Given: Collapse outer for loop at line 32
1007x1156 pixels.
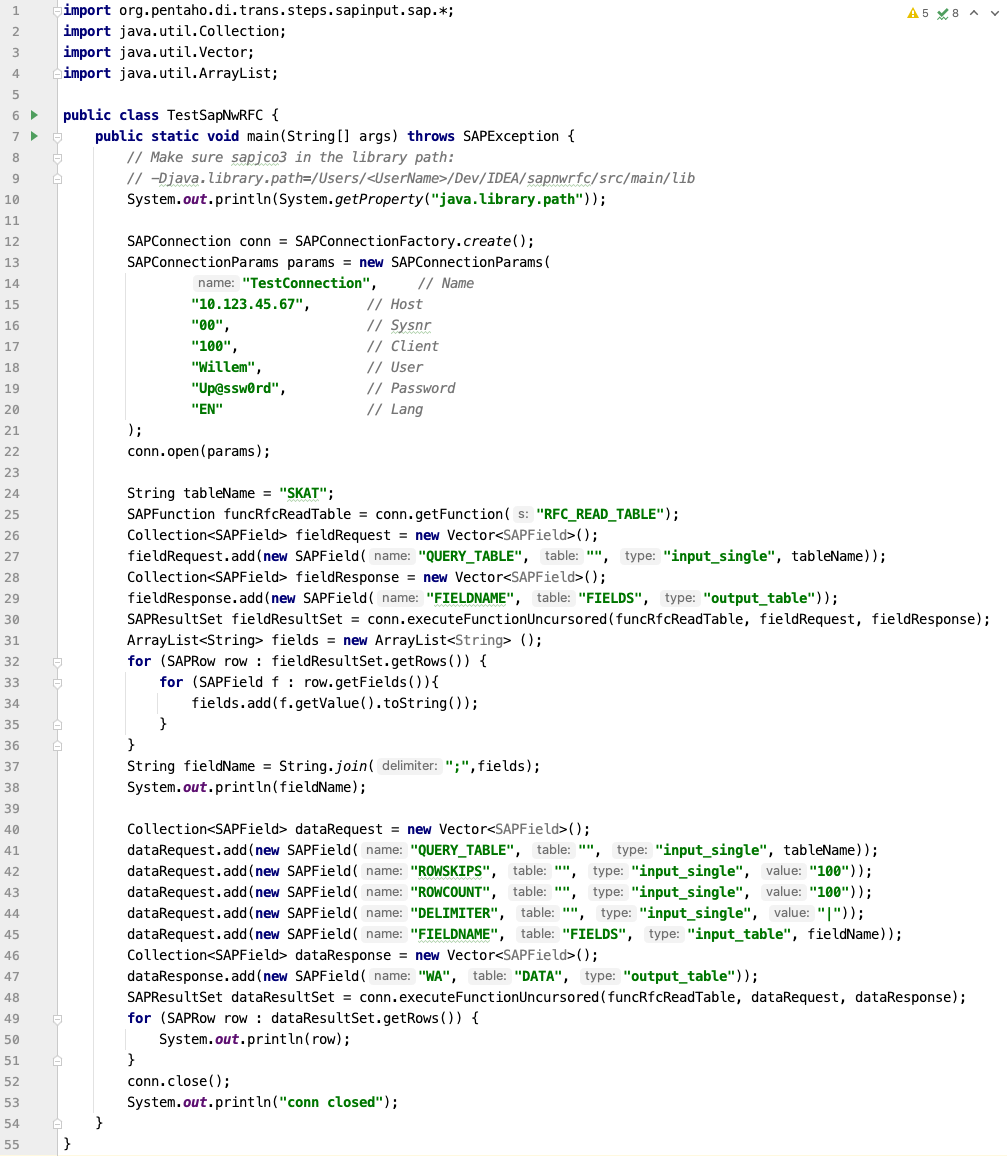Looking at the screenshot, I should click(x=58, y=662).
